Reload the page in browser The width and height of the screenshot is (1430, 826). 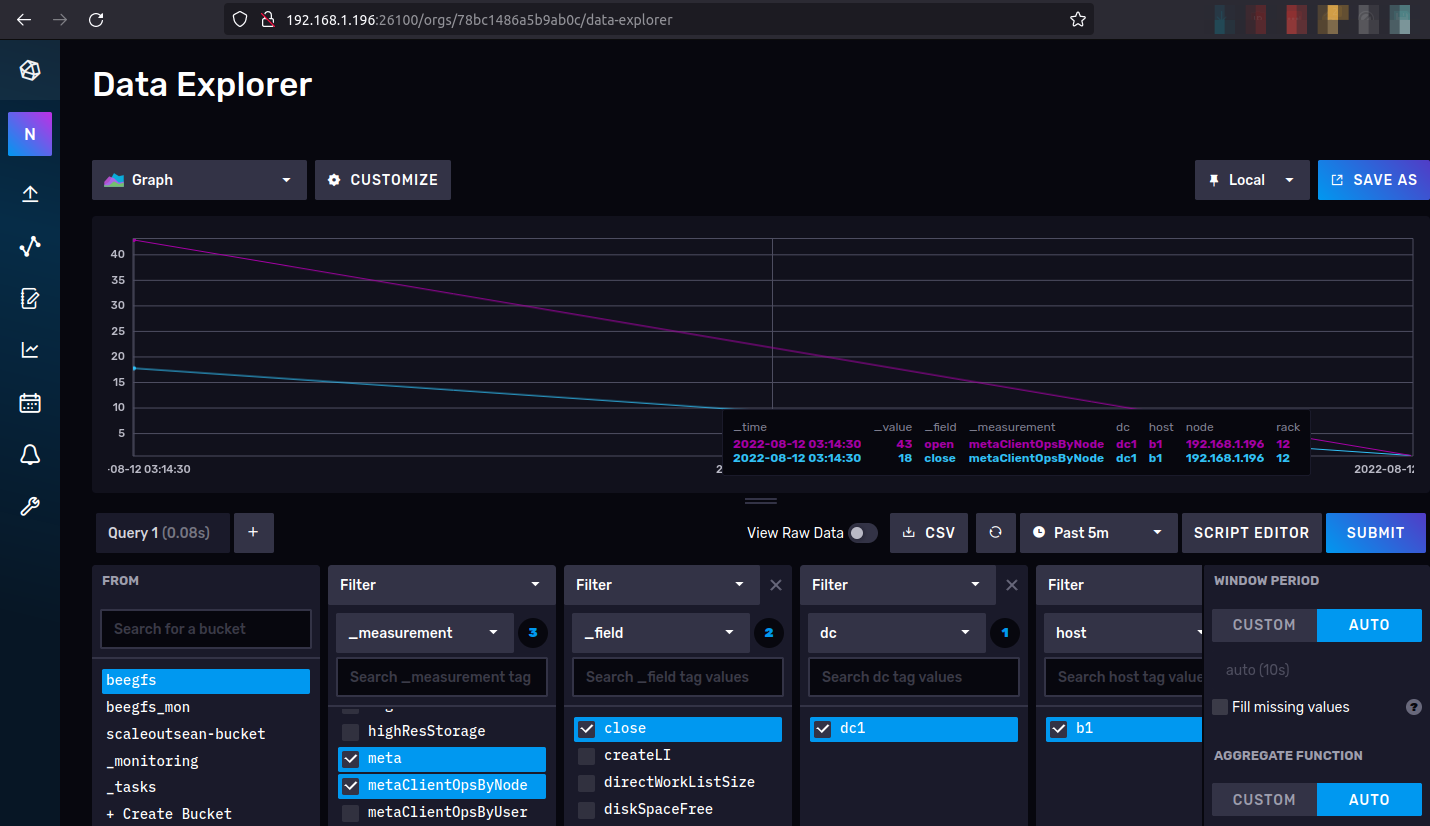(96, 19)
